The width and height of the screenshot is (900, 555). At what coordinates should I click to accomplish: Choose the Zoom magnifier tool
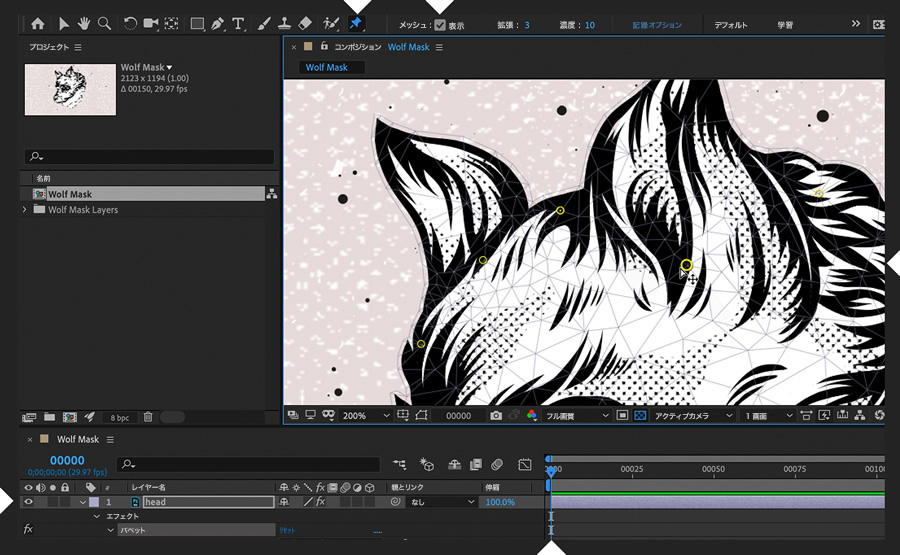coord(104,23)
